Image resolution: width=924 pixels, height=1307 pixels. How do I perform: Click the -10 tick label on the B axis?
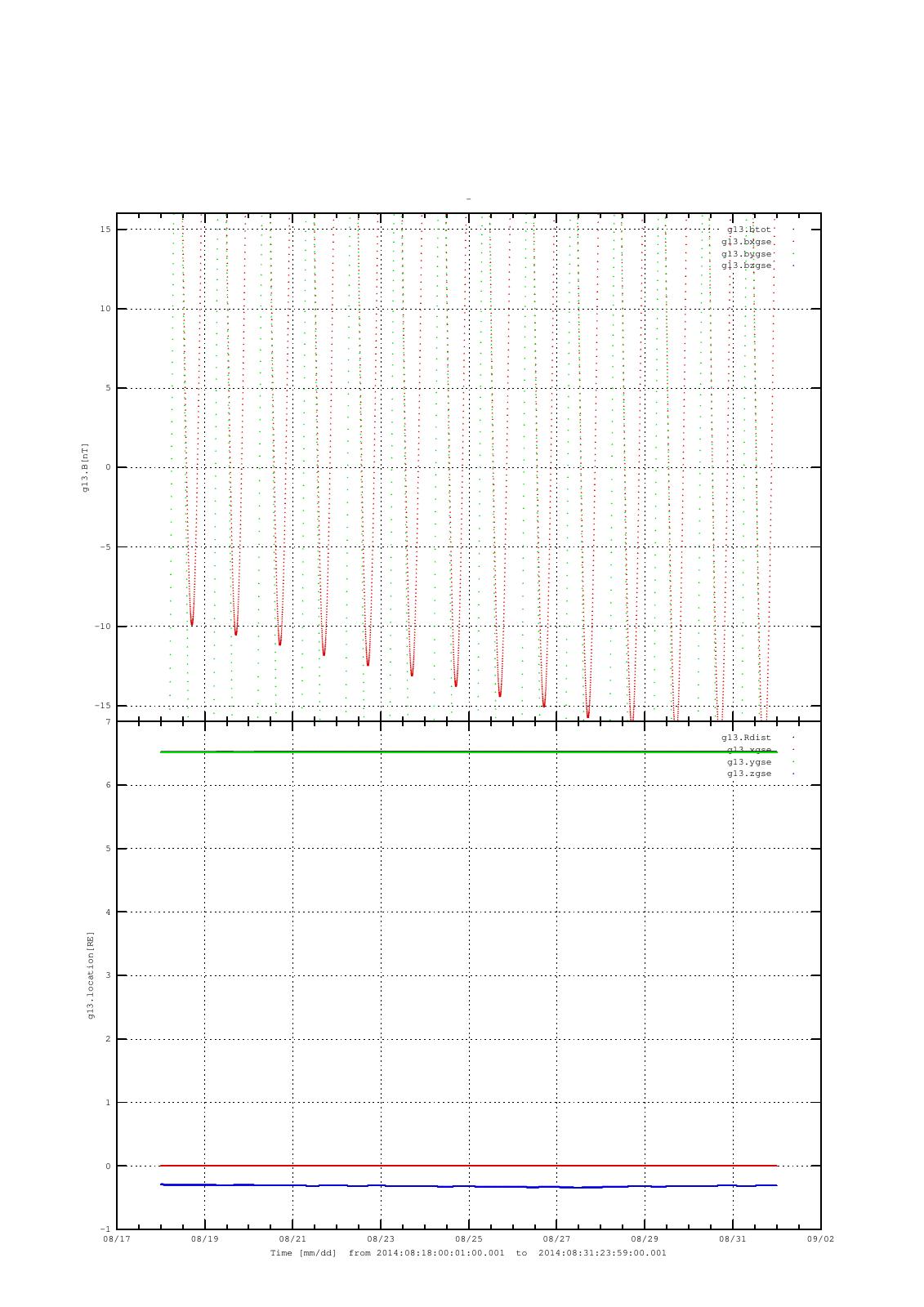[103, 627]
